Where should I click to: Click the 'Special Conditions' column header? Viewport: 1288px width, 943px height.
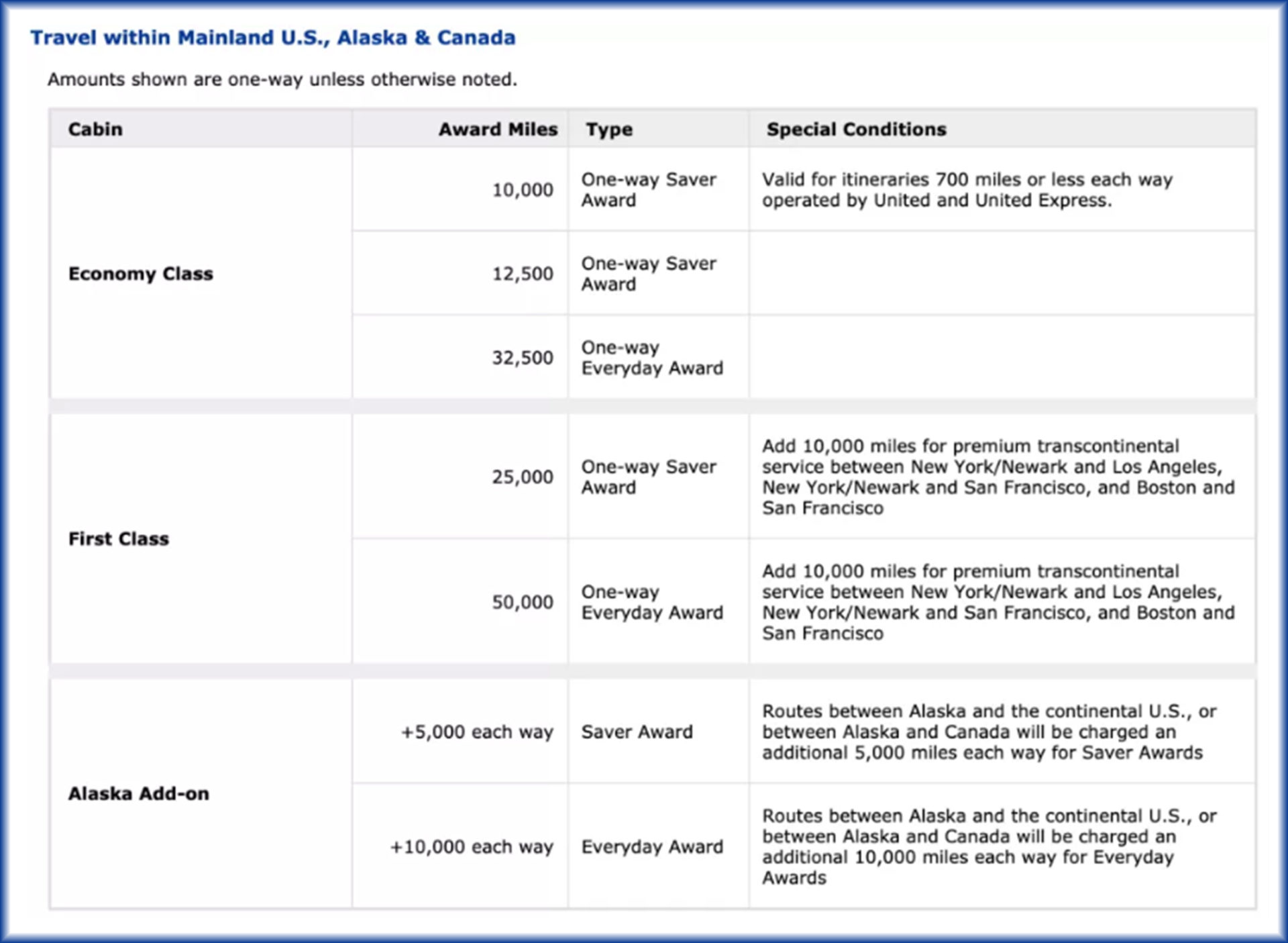click(x=857, y=129)
